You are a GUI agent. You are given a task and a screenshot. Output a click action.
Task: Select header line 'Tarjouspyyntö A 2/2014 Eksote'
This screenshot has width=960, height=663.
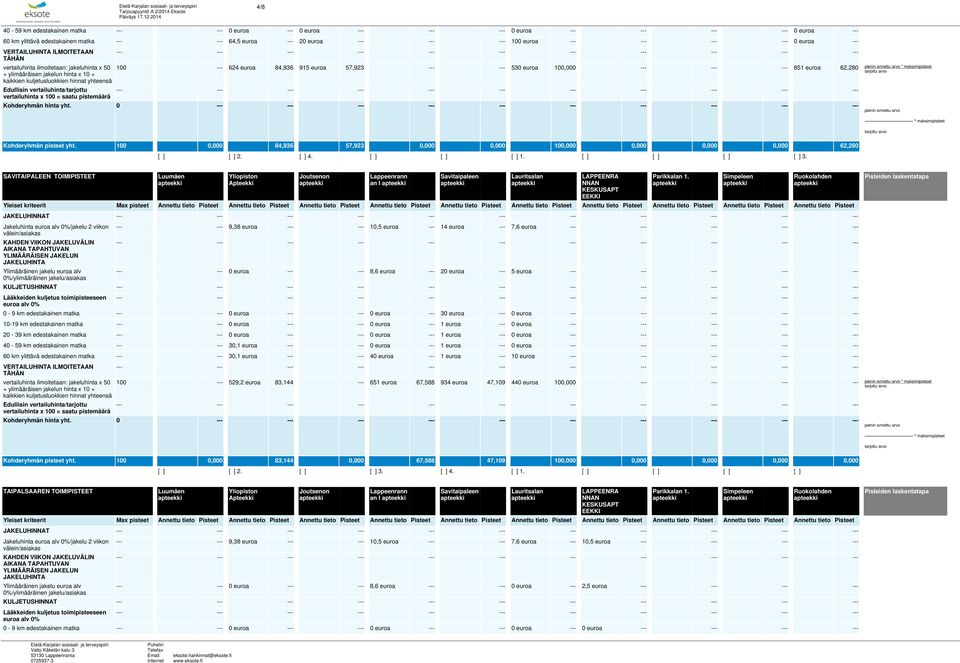(x=152, y=12)
